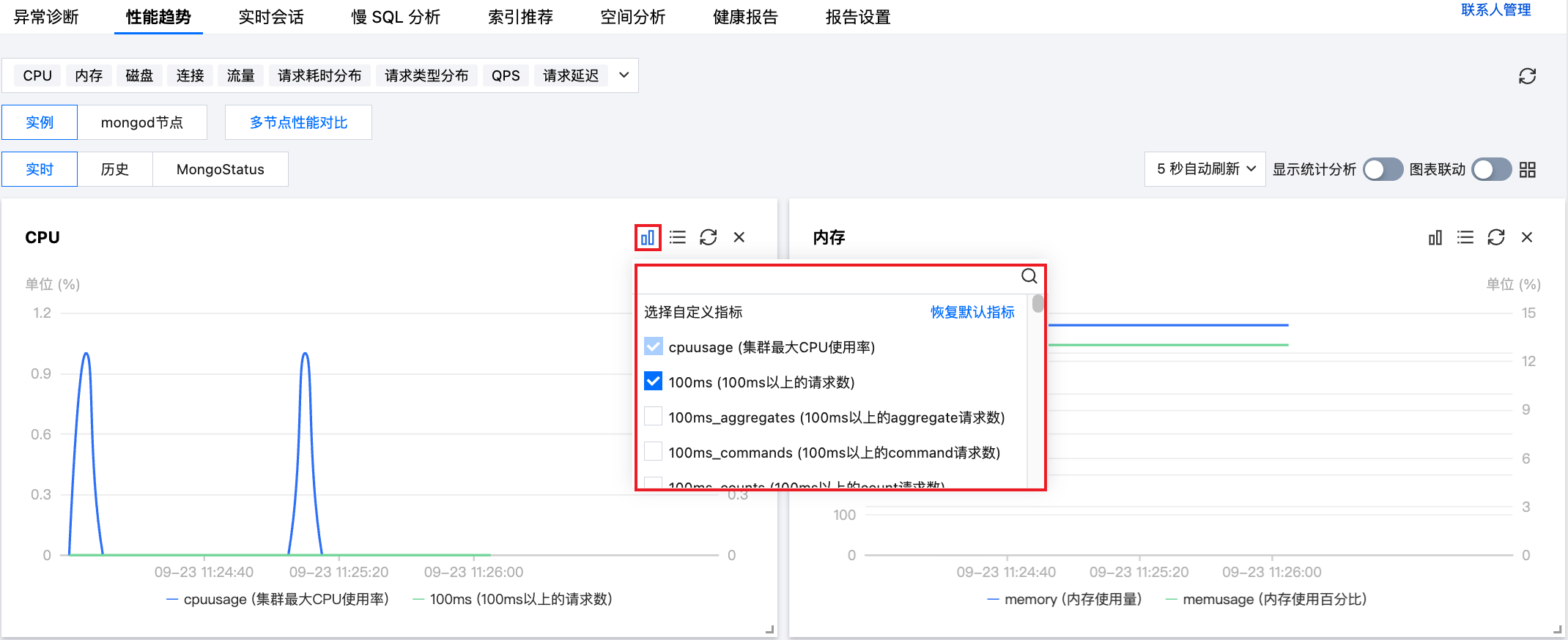
Task: Refresh the CPU chart panel
Action: (709, 237)
